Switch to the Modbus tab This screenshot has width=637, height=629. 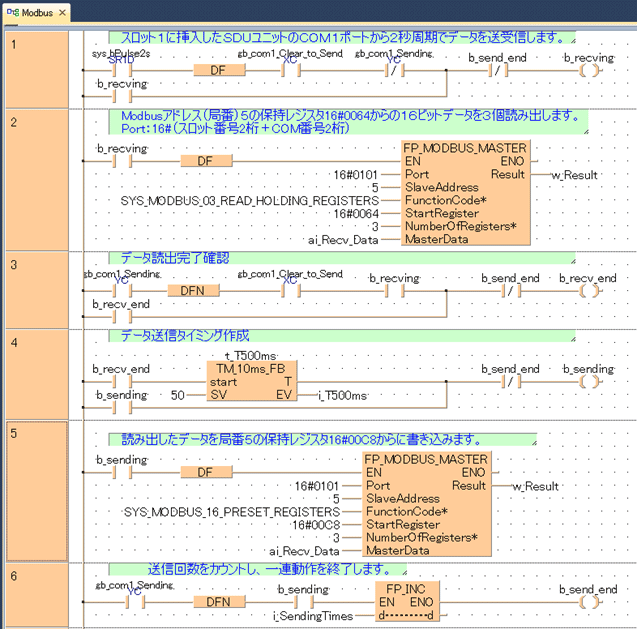pos(32,13)
